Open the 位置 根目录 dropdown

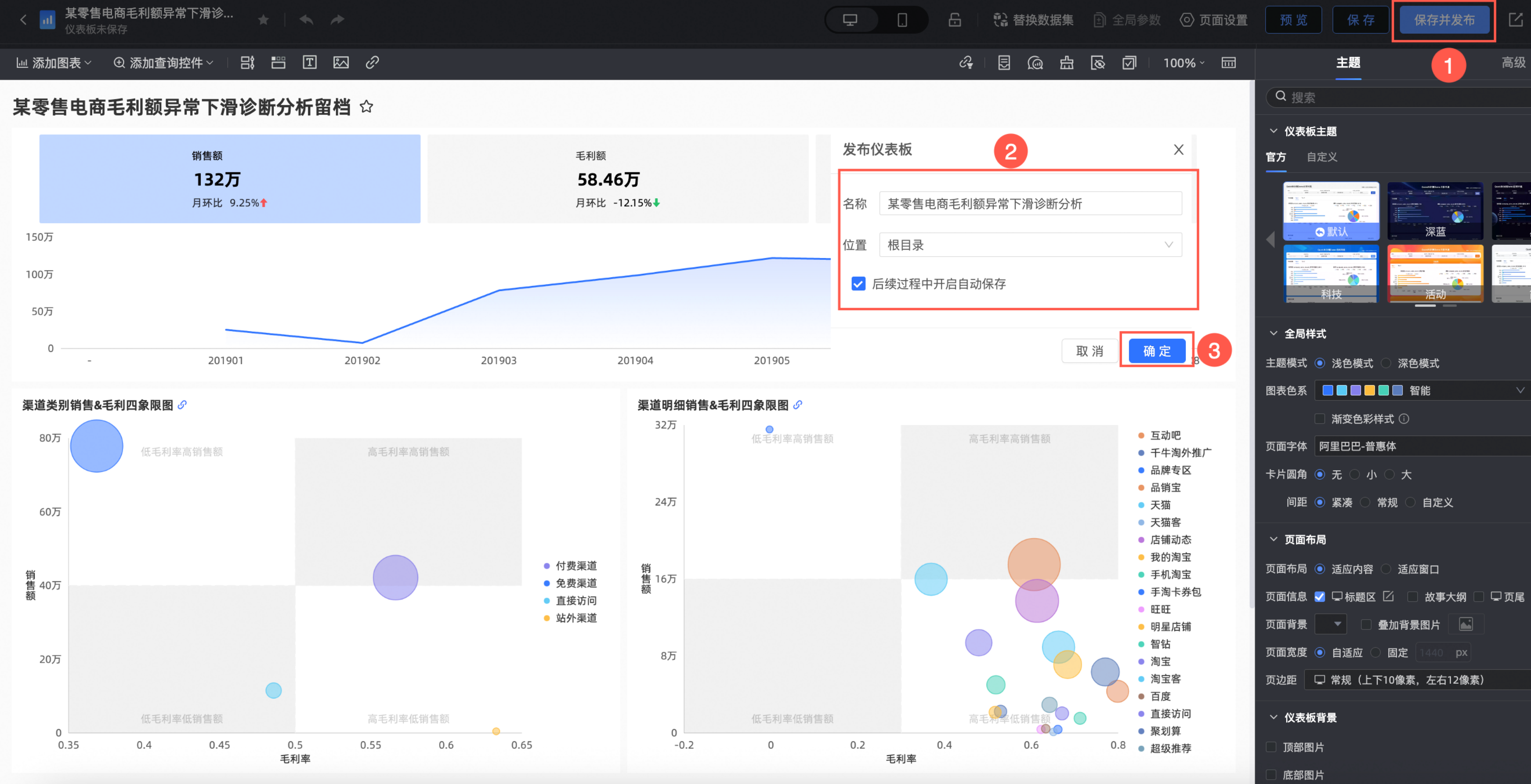pyautogui.click(x=1030, y=245)
